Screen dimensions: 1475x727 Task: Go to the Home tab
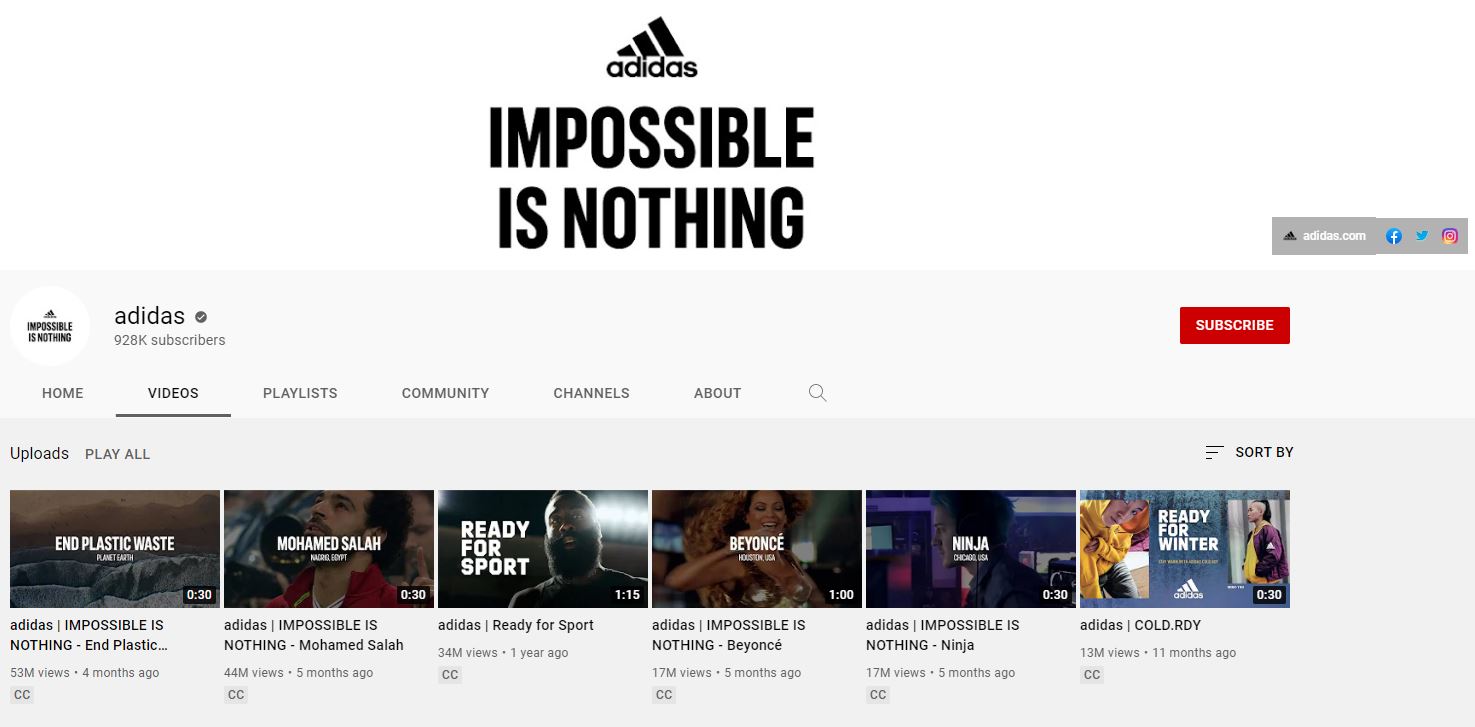(x=63, y=393)
